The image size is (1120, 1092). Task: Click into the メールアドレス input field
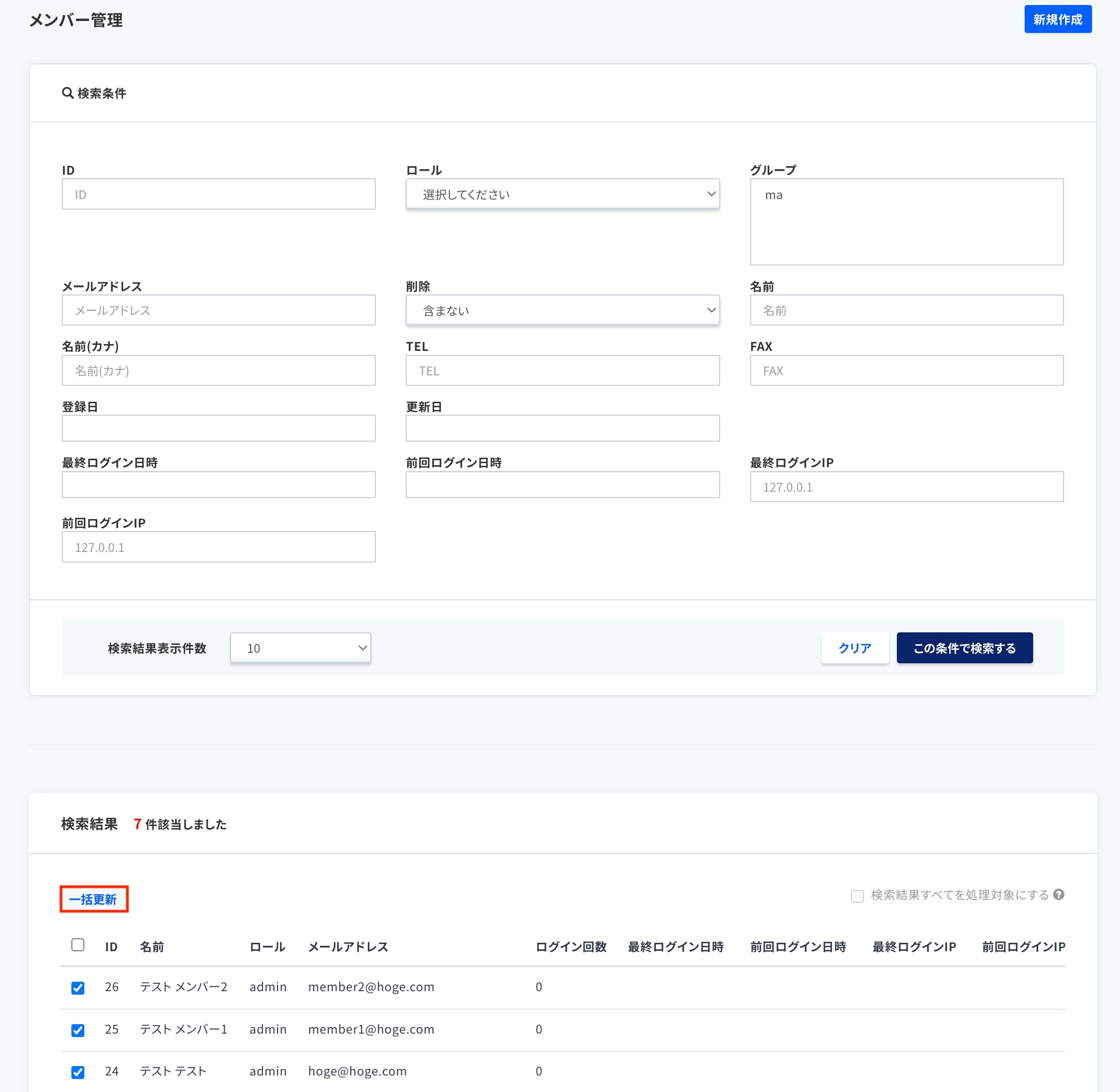point(218,310)
